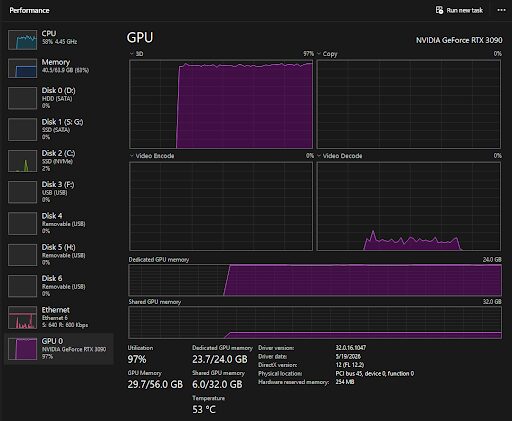
Task: Click the Disk 0 (D:) empty thumbnail
Action: click(x=22, y=98)
